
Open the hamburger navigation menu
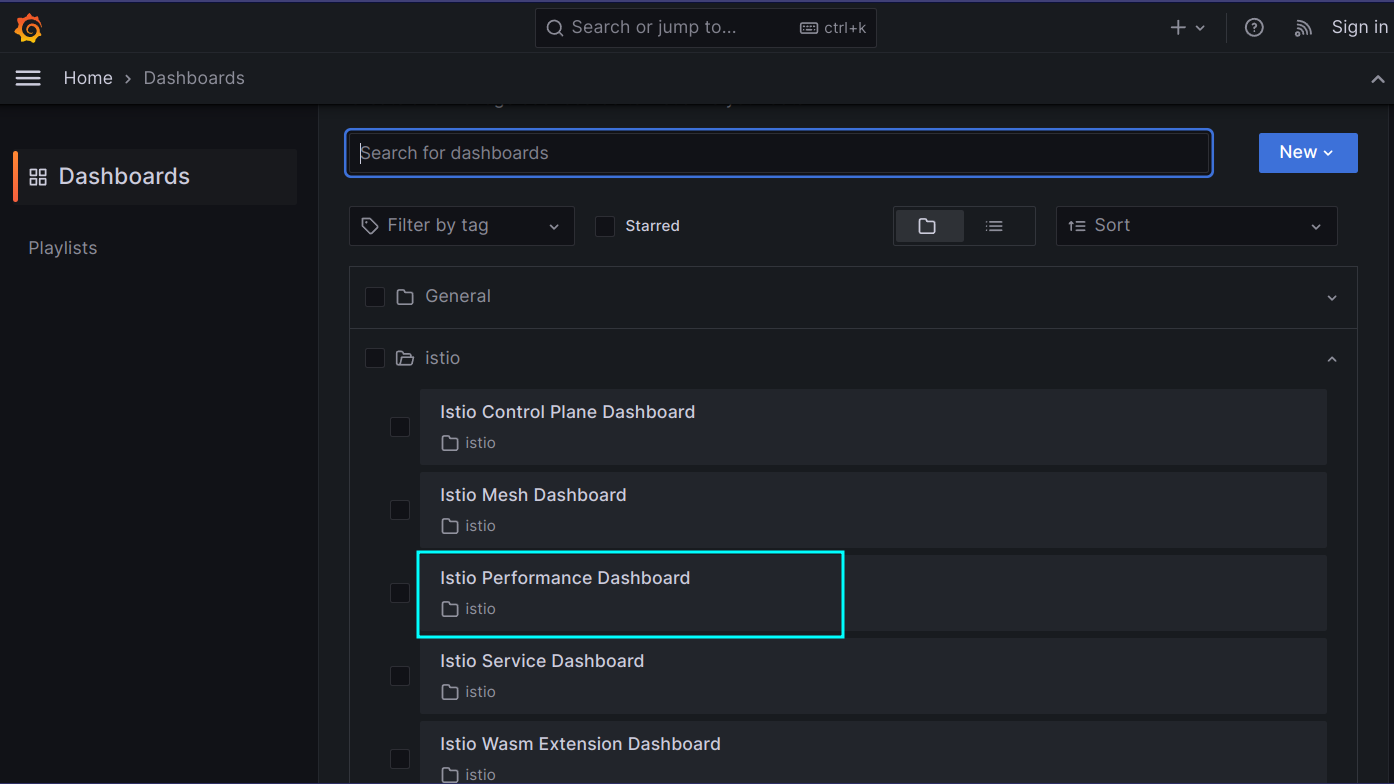(x=28, y=78)
